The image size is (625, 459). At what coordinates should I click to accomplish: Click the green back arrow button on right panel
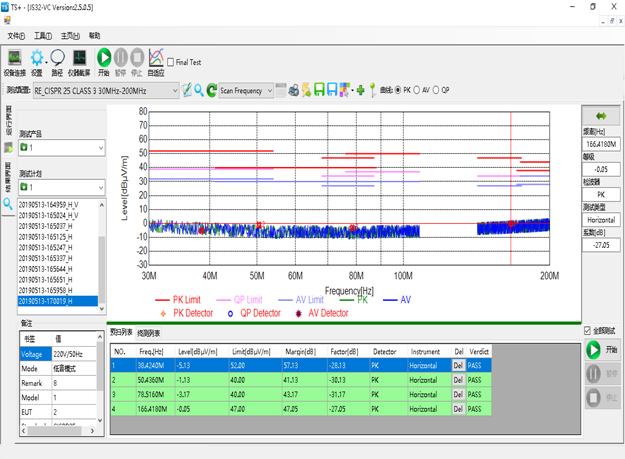[x=600, y=116]
